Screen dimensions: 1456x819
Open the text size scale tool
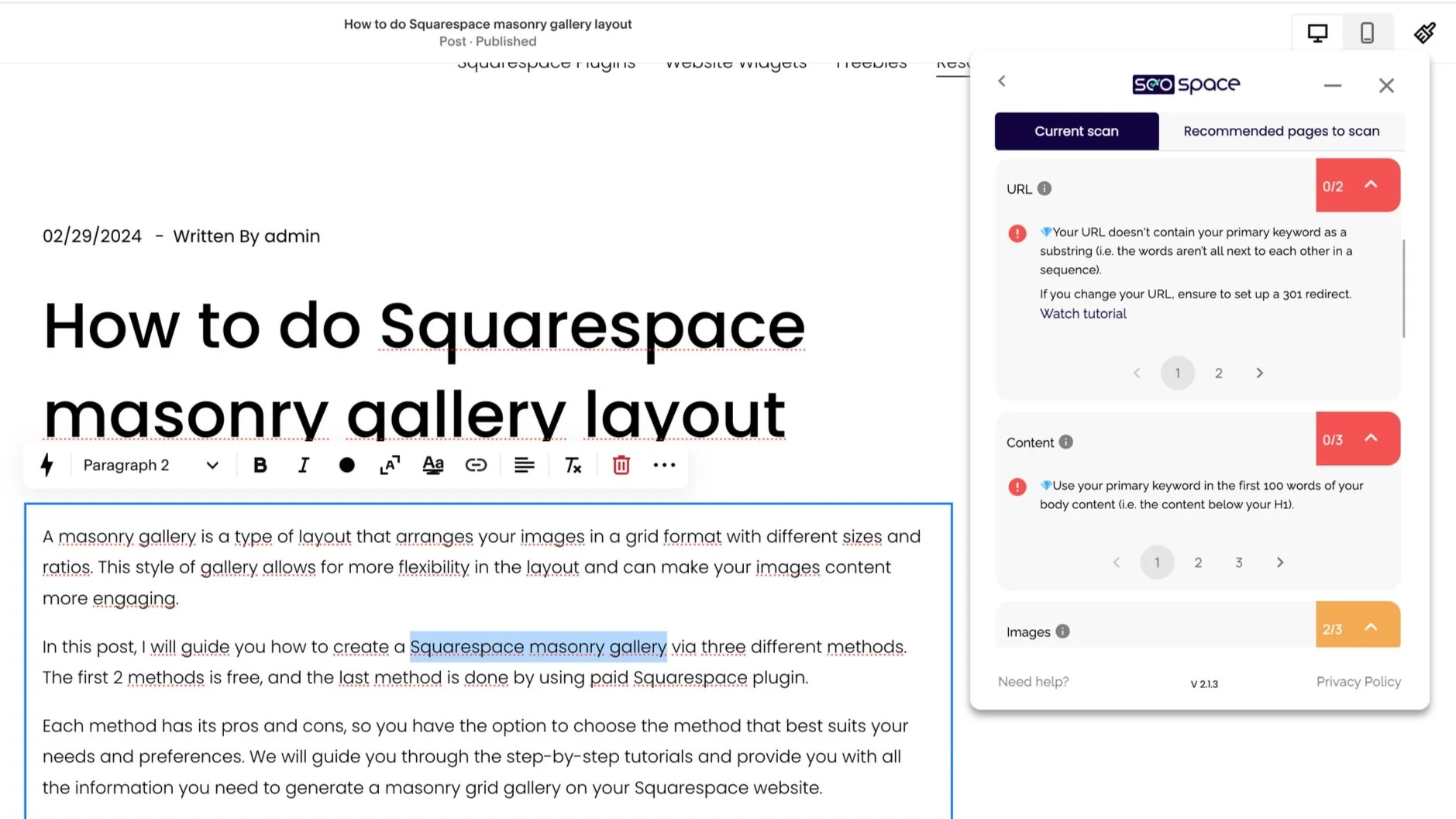coord(390,465)
